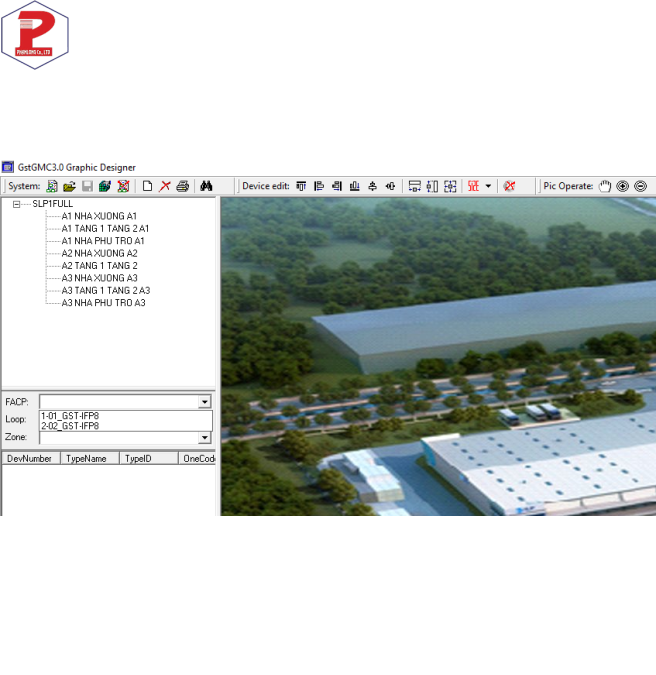Viewport: 656px width, 675px height.
Task: Click the TypeID column header
Action: click(149, 458)
